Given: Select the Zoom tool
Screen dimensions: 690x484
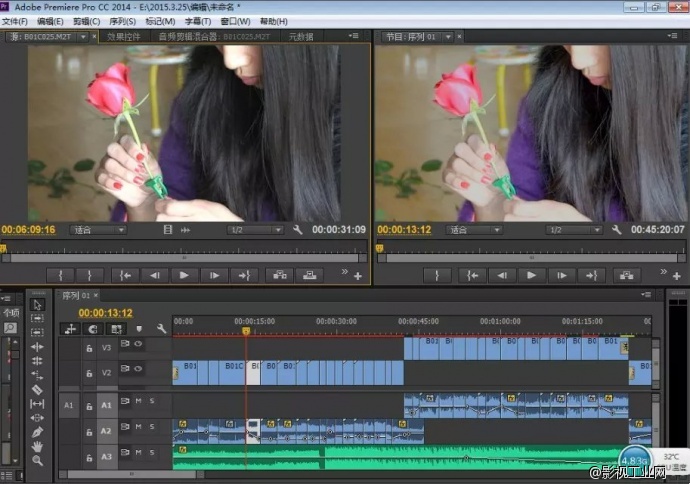Looking at the screenshot, I should pos(37,461).
